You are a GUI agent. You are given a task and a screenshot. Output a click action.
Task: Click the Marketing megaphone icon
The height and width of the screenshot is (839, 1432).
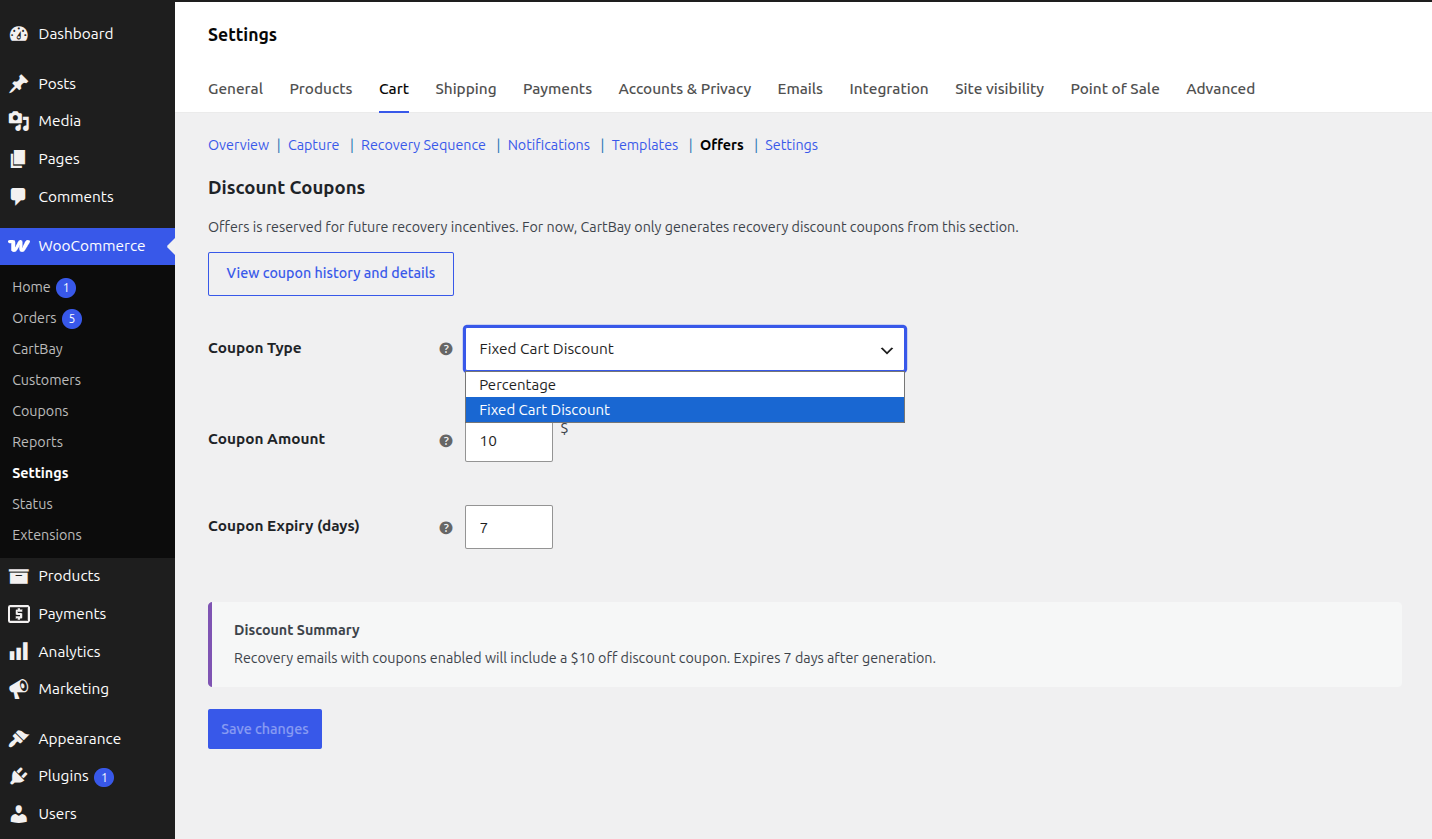point(18,689)
